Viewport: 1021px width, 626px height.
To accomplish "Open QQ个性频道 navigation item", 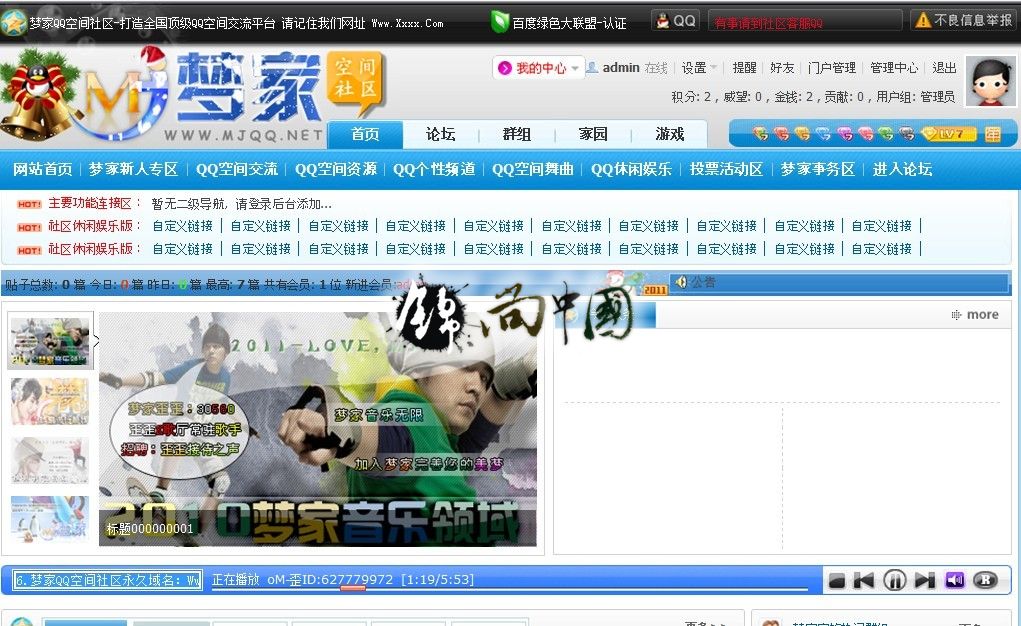I will [434, 169].
